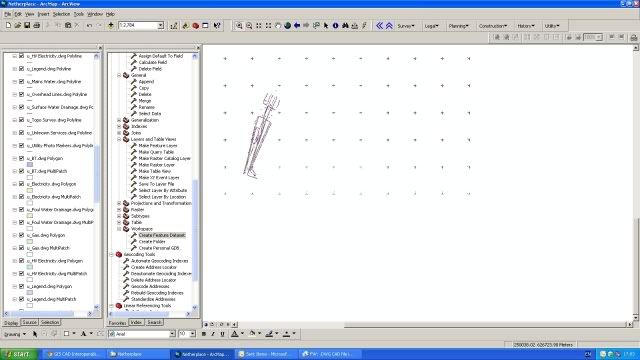
Task: Open the Insert menu
Action: click(x=43, y=14)
